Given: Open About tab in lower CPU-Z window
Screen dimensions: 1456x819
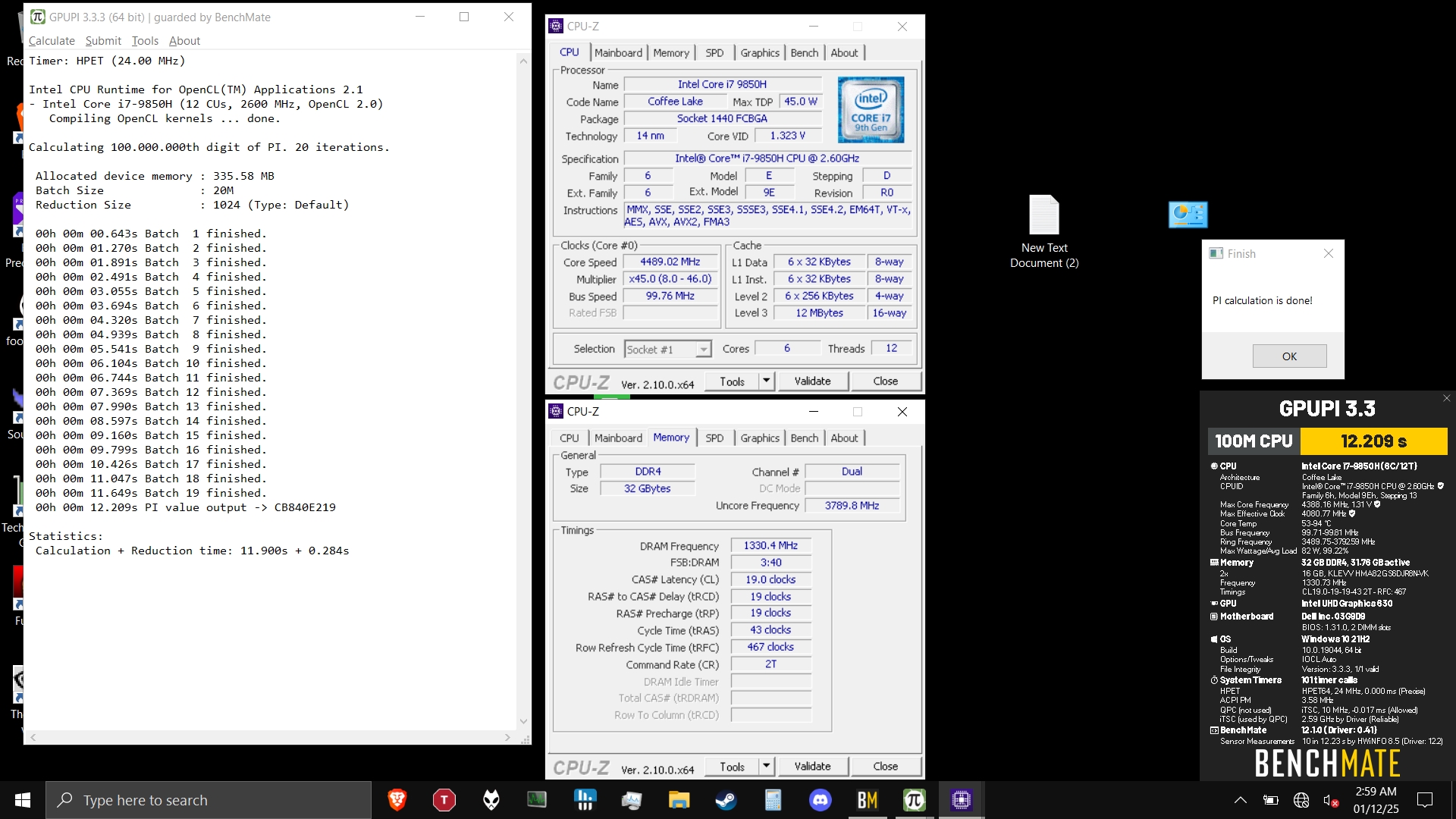Looking at the screenshot, I should click(844, 438).
